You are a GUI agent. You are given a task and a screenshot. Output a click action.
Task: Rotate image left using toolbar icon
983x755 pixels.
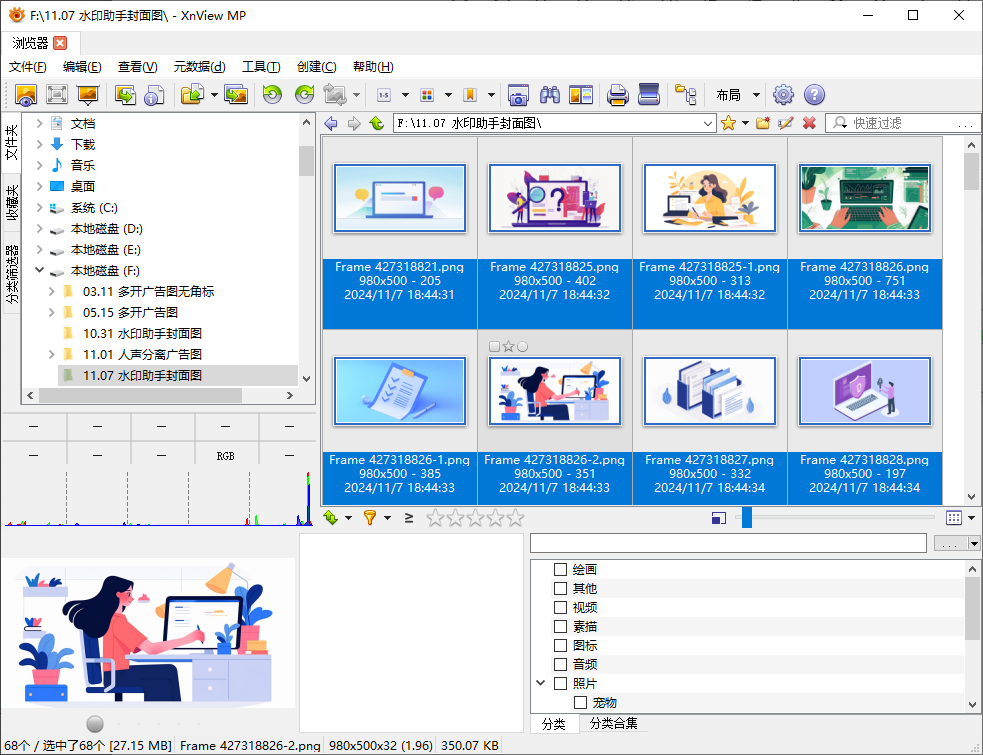(272, 95)
